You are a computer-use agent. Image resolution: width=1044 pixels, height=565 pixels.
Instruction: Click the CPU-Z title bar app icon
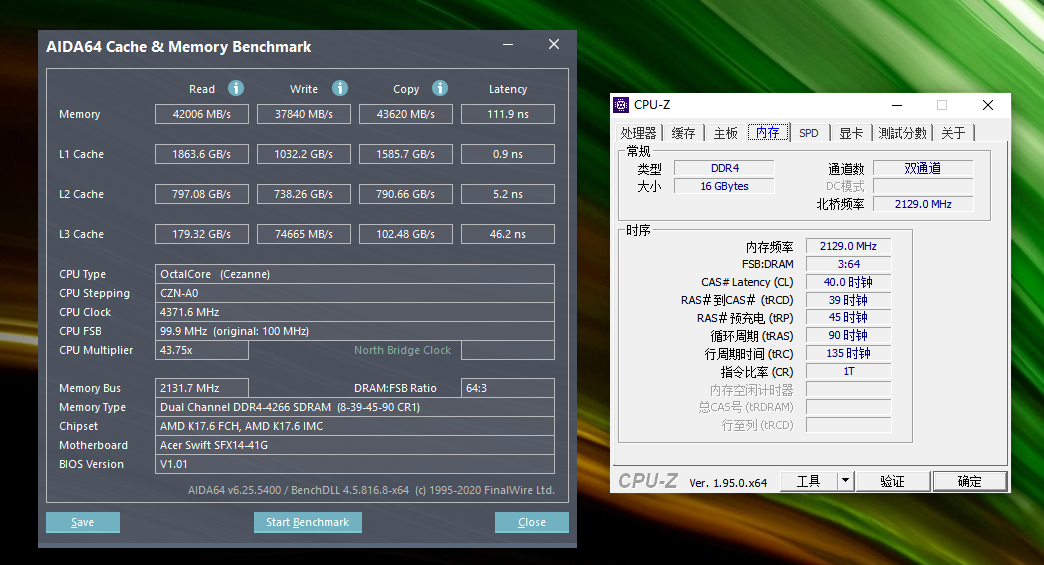coord(621,104)
